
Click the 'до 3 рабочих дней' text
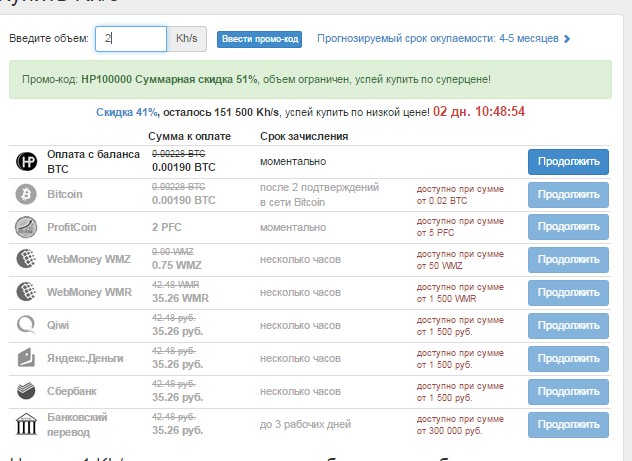pos(306,424)
